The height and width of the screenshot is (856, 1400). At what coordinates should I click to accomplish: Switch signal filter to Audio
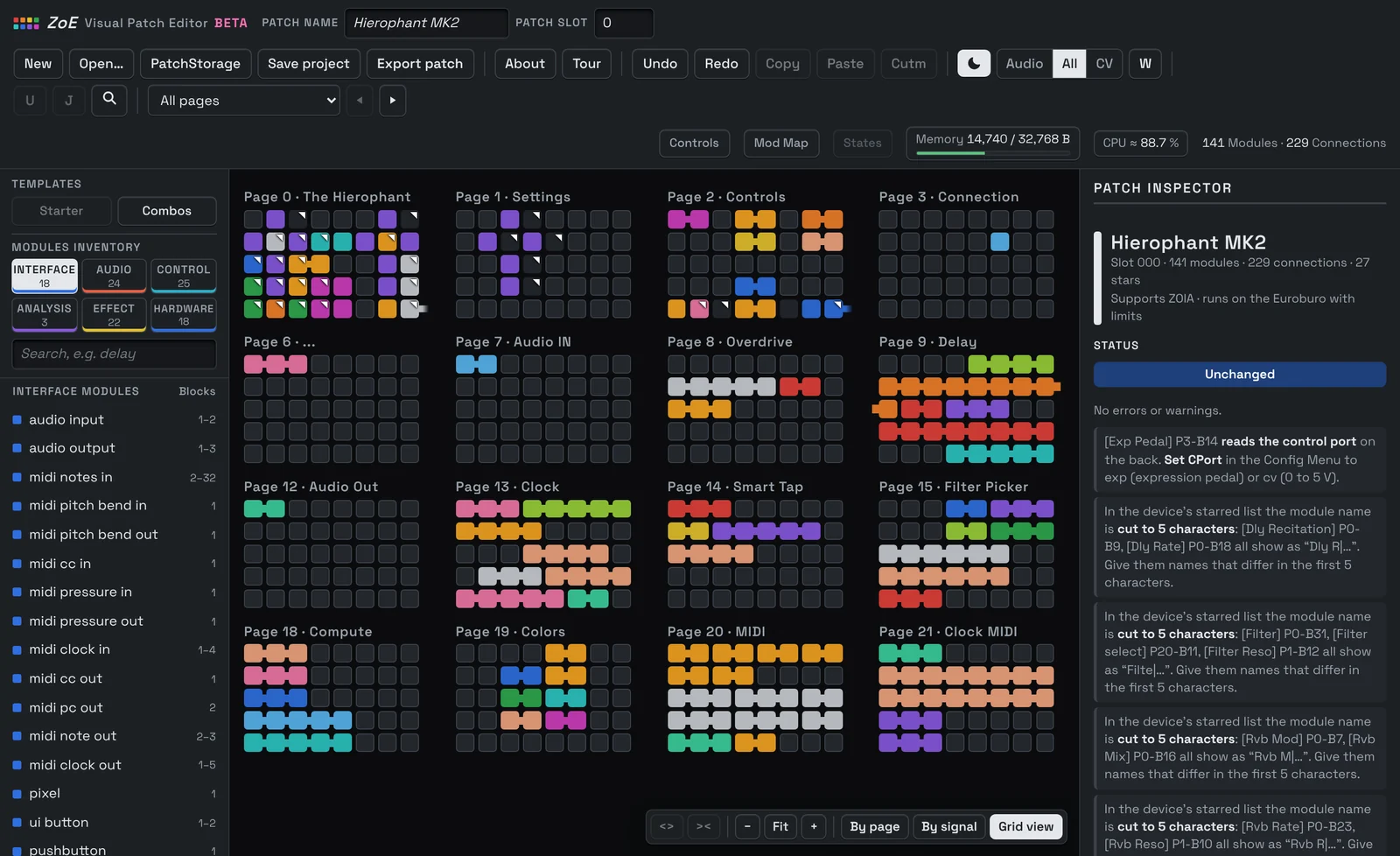1025,64
